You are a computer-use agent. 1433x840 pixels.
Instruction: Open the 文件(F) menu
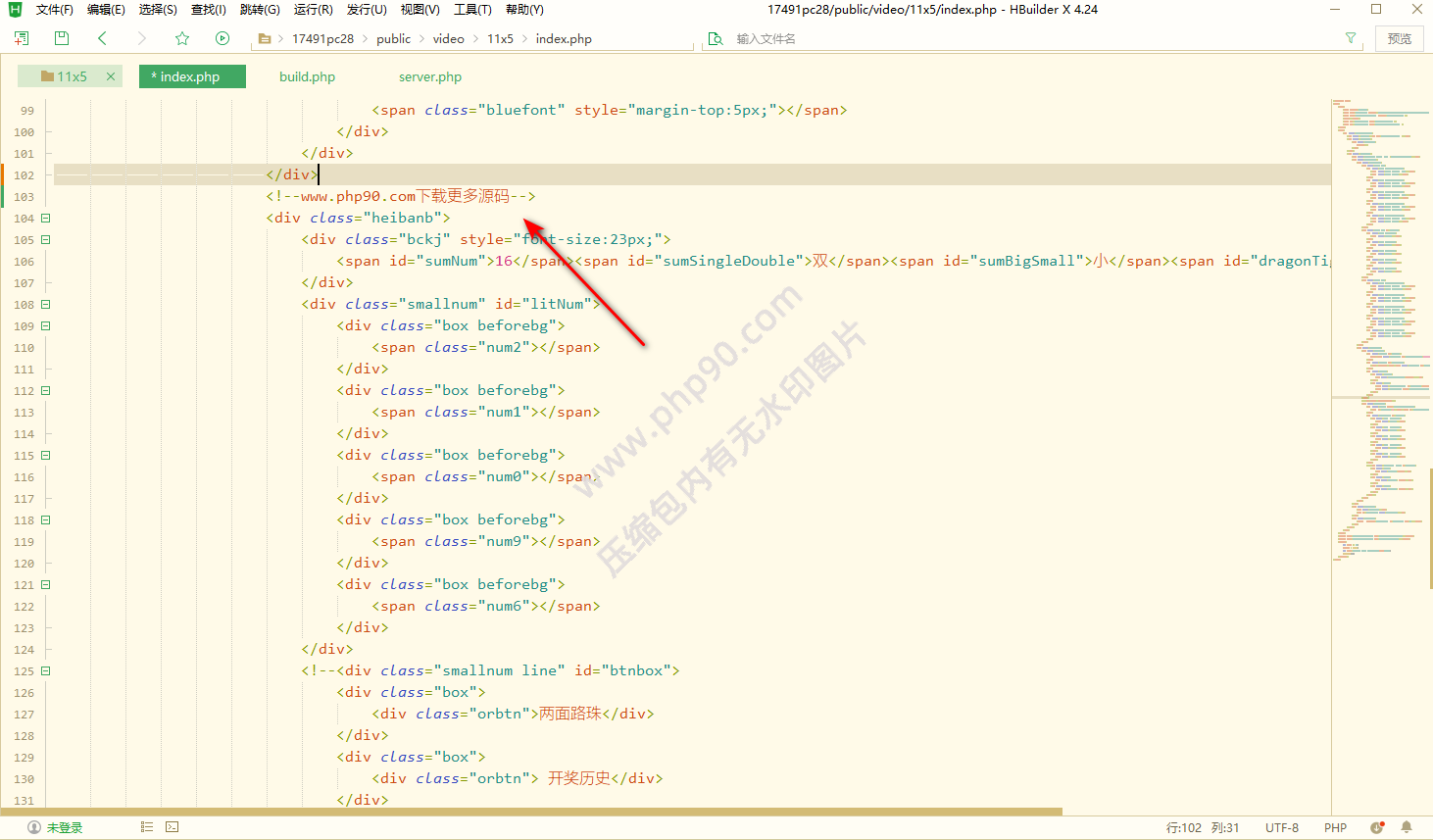point(55,10)
